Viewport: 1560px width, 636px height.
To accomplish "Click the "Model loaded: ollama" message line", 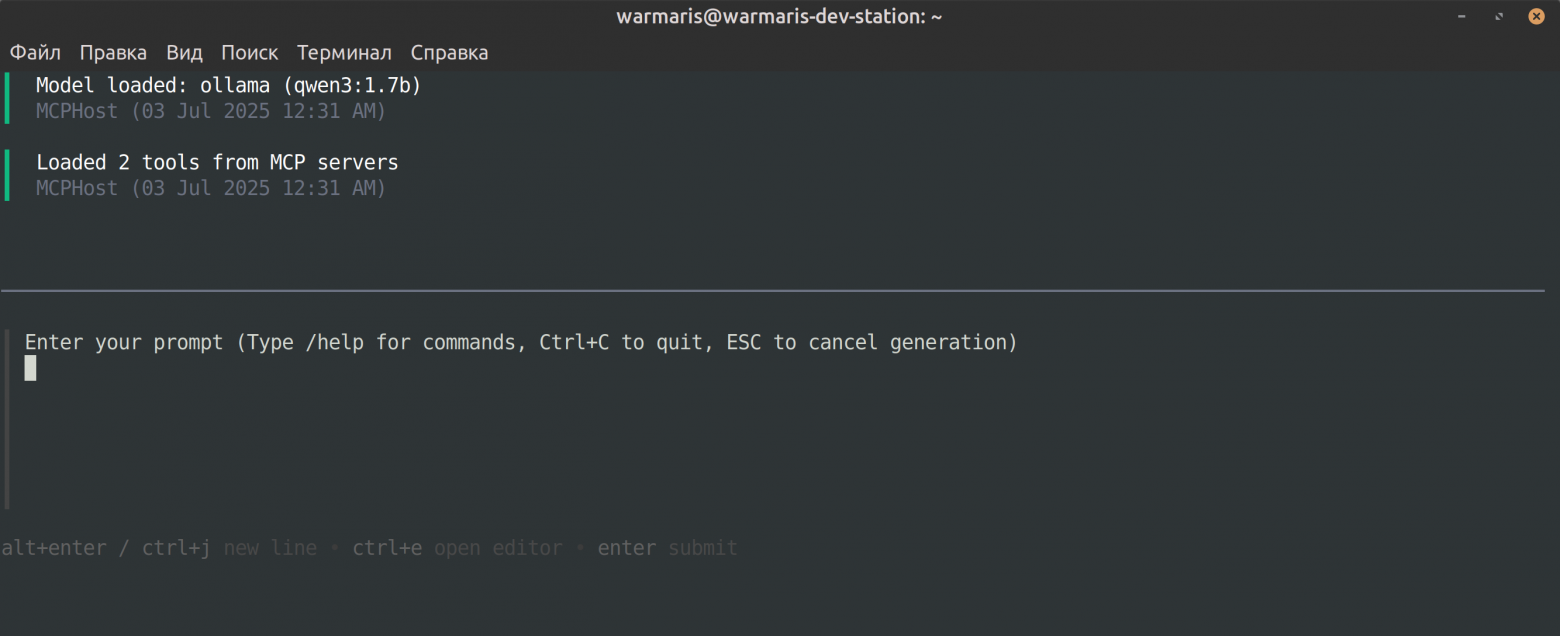I will click(x=228, y=86).
